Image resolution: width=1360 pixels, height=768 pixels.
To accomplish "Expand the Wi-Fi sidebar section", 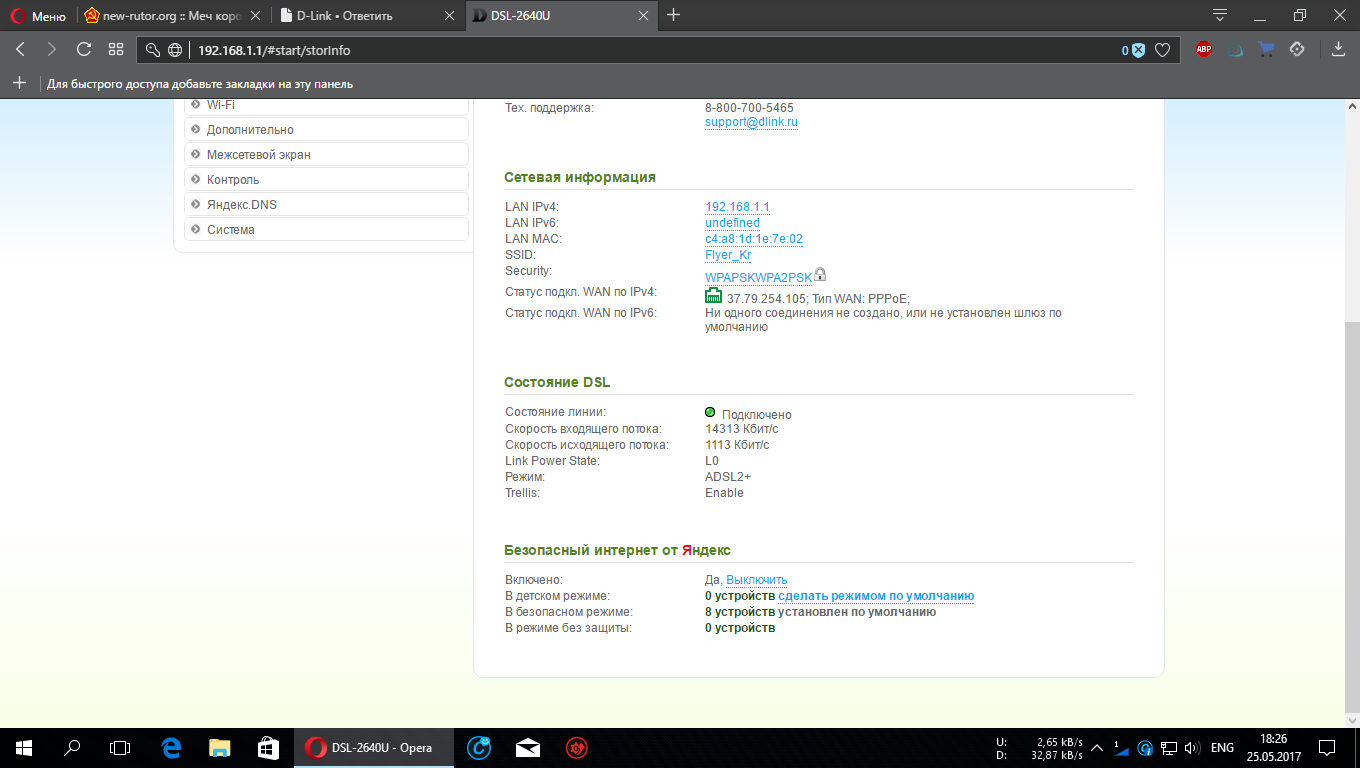I will click(x=221, y=105).
